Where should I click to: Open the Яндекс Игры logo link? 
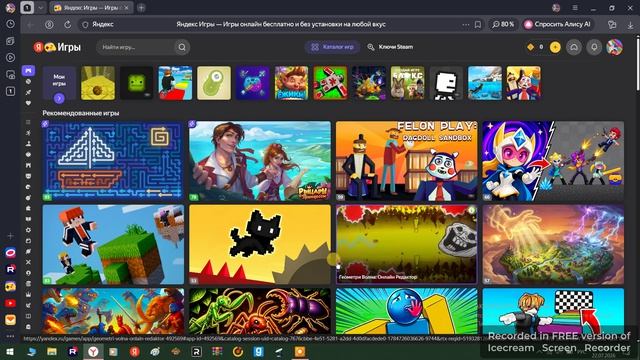point(57,47)
